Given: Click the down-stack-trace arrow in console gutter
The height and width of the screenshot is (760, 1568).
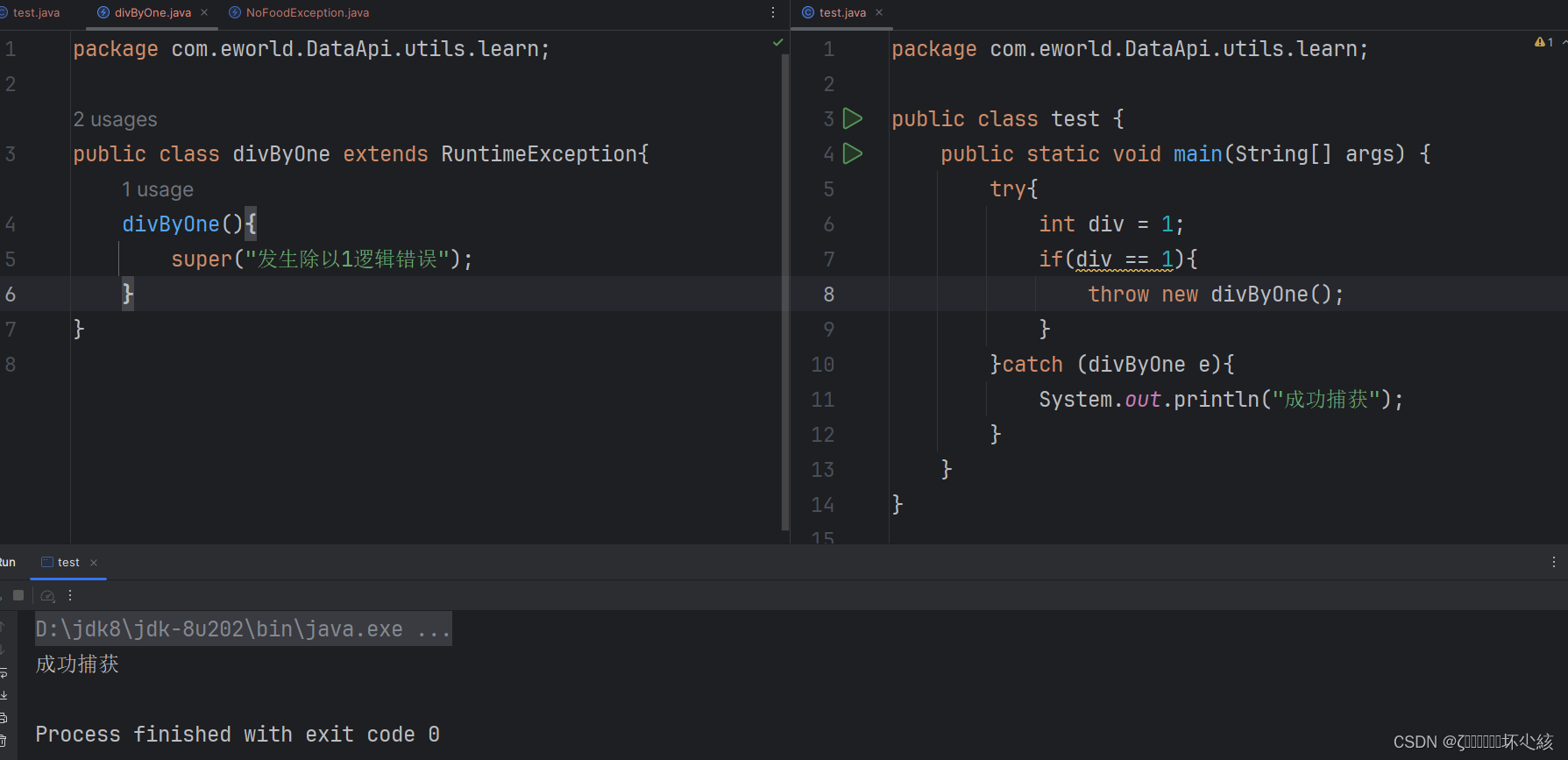Looking at the screenshot, I should [x=4, y=650].
